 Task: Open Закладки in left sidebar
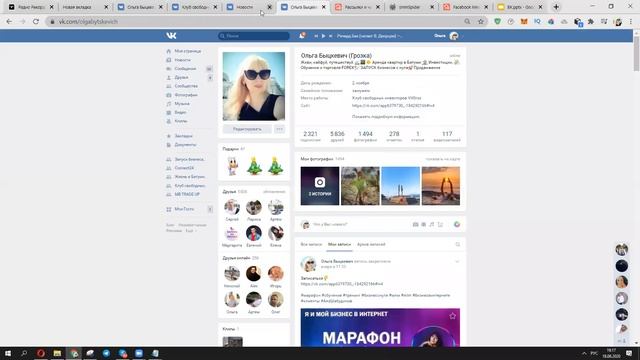(x=183, y=136)
